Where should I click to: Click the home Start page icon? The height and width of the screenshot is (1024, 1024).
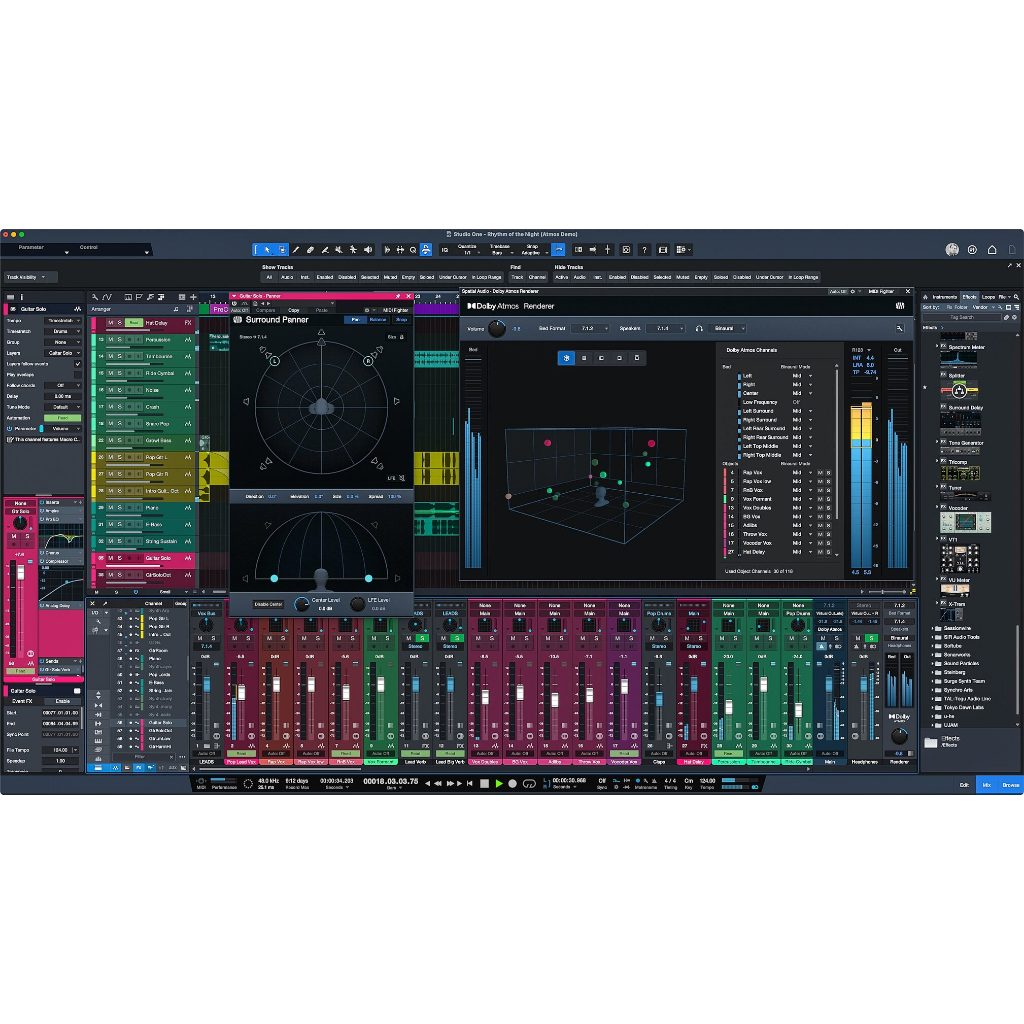(x=991, y=249)
